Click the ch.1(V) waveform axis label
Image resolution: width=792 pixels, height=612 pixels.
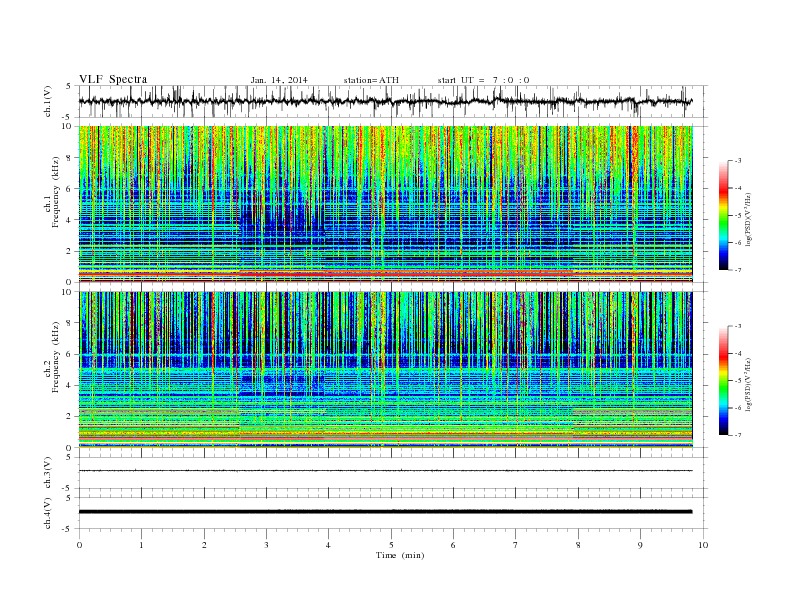point(48,101)
